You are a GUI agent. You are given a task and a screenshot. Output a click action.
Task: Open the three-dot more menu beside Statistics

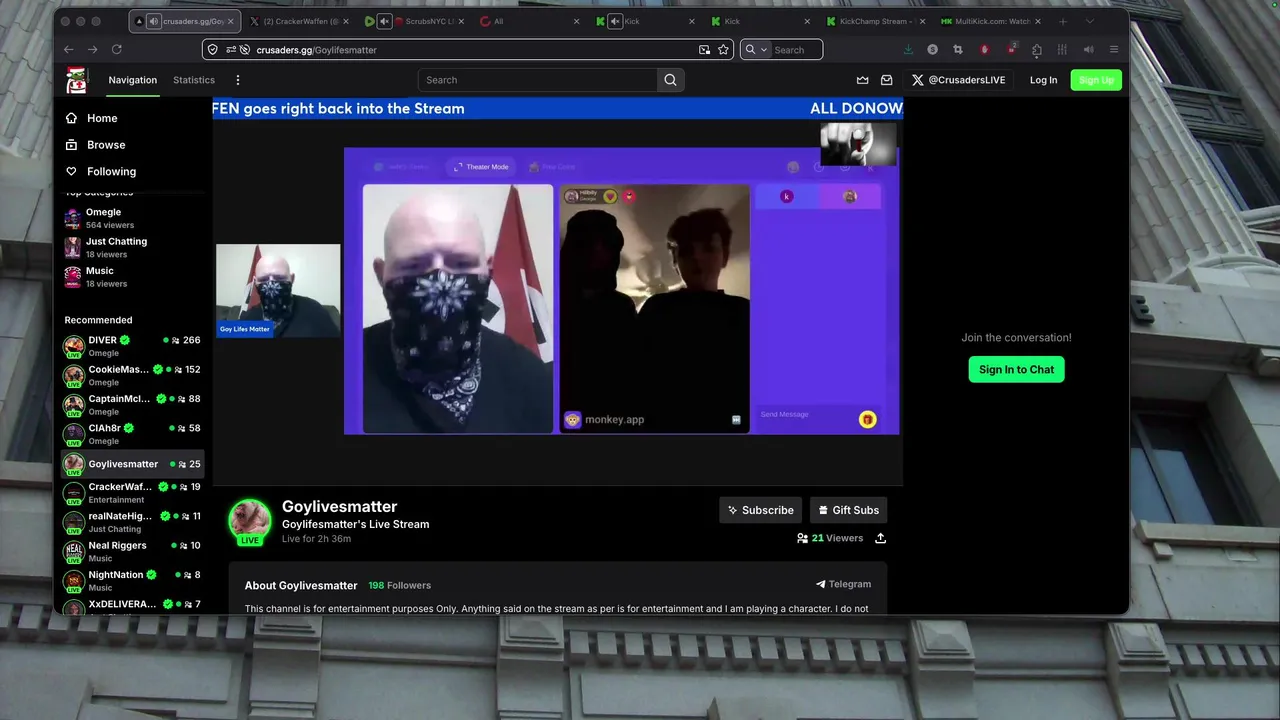[x=238, y=80]
